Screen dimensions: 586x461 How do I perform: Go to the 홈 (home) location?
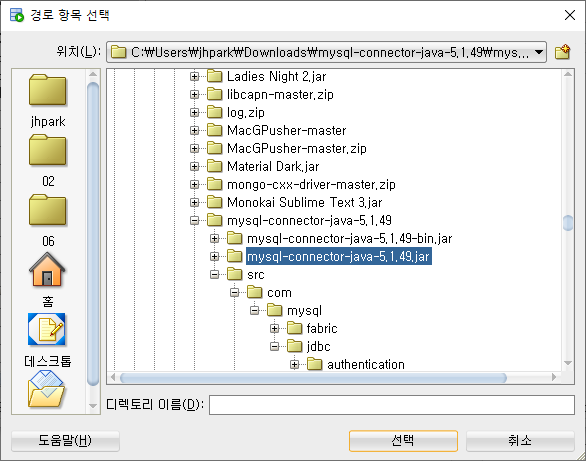(x=47, y=280)
